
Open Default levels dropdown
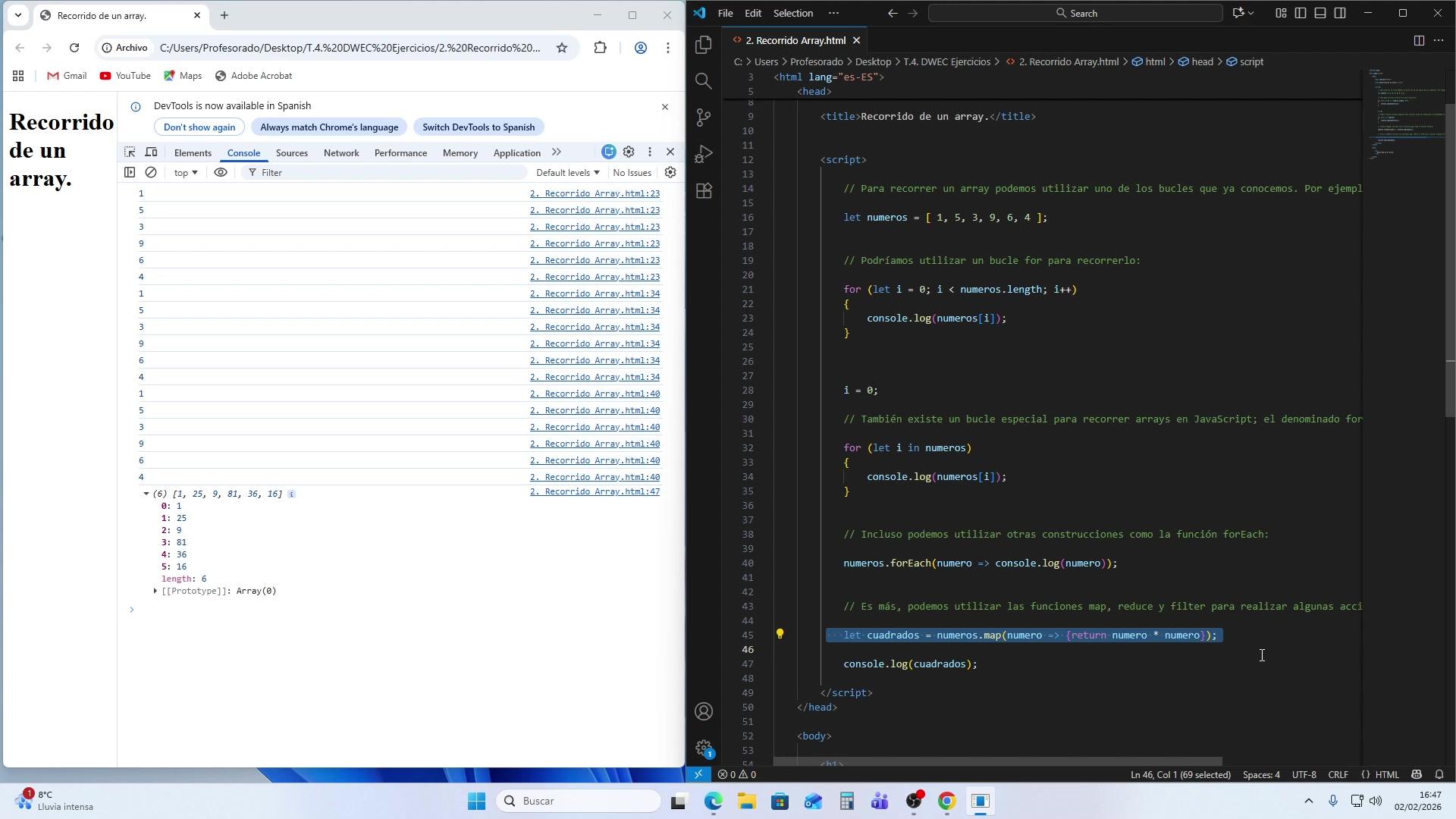567,173
